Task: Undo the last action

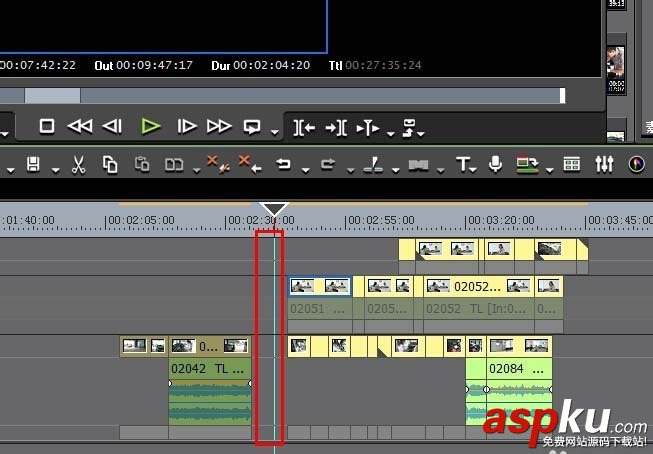Action: (283, 164)
